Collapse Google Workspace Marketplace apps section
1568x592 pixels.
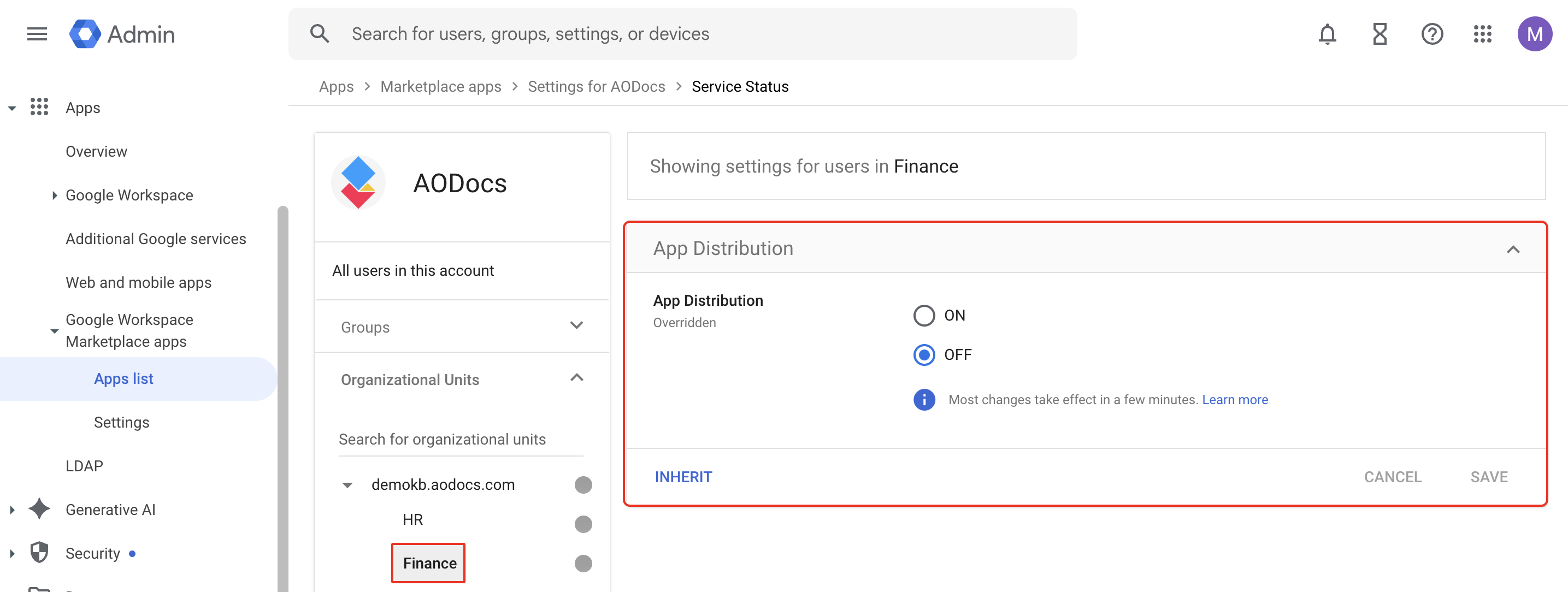(54, 331)
